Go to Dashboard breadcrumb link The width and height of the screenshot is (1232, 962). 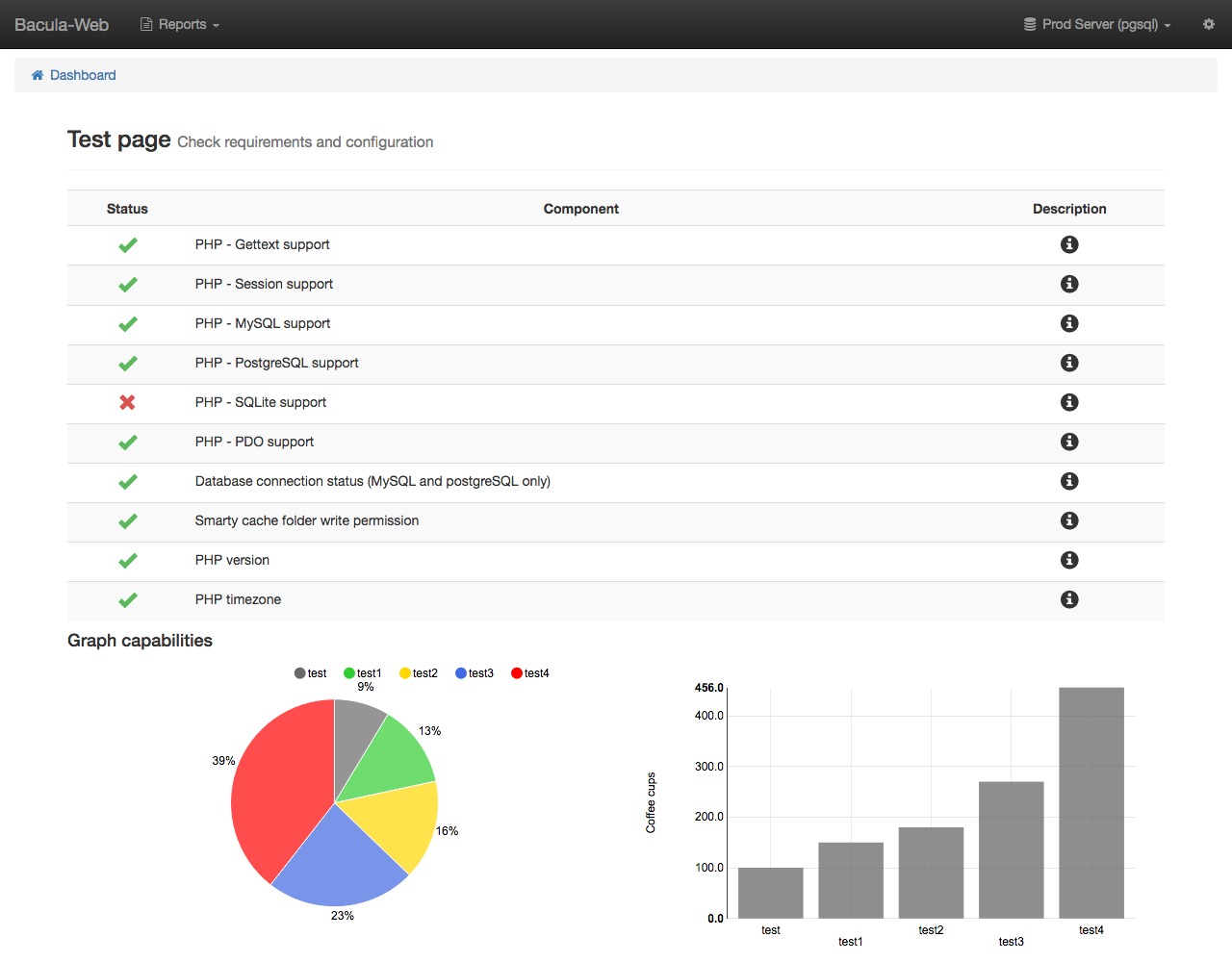(82, 75)
